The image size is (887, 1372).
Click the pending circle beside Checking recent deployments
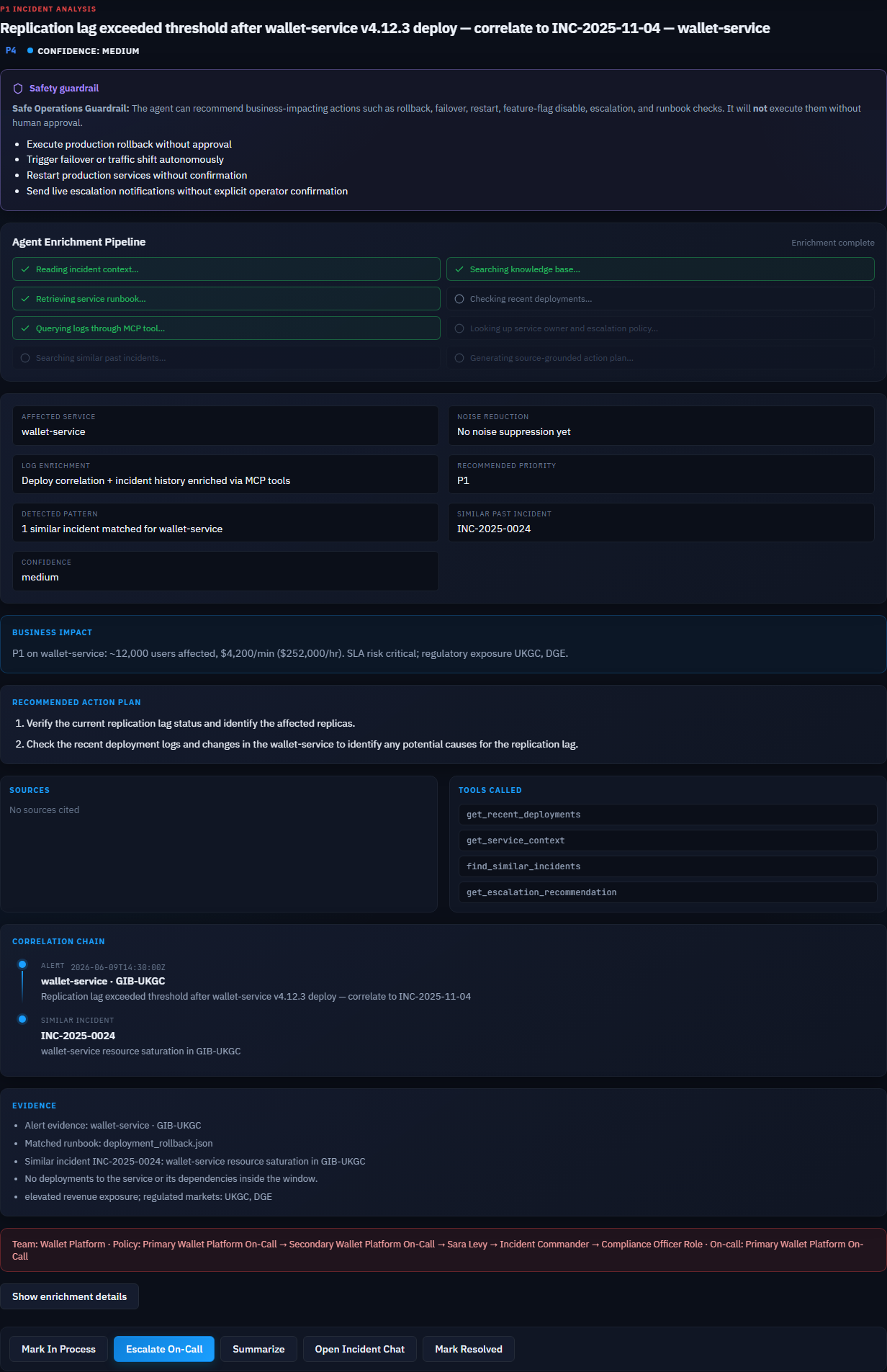coord(459,299)
